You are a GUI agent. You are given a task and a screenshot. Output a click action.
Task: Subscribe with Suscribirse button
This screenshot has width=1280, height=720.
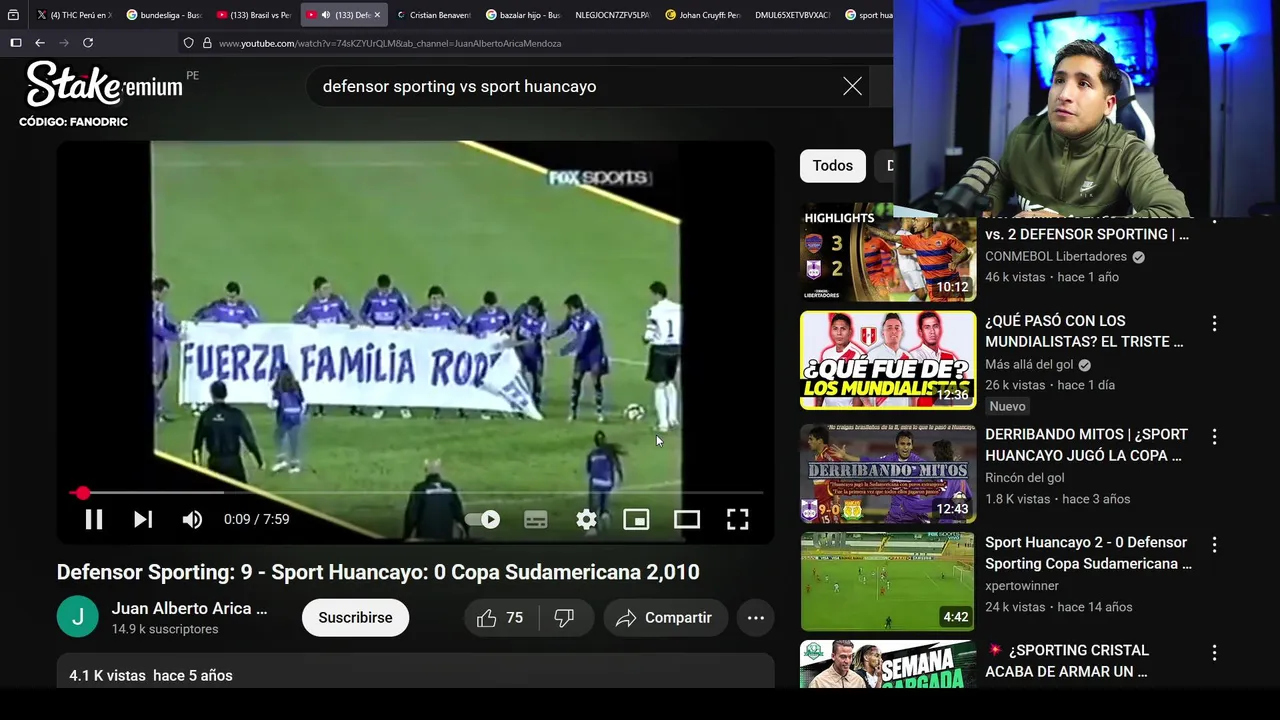click(355, 618)
